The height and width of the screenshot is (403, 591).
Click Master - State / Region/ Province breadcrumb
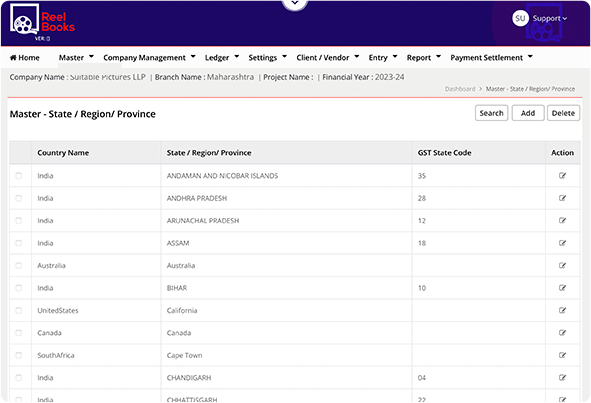530,89
